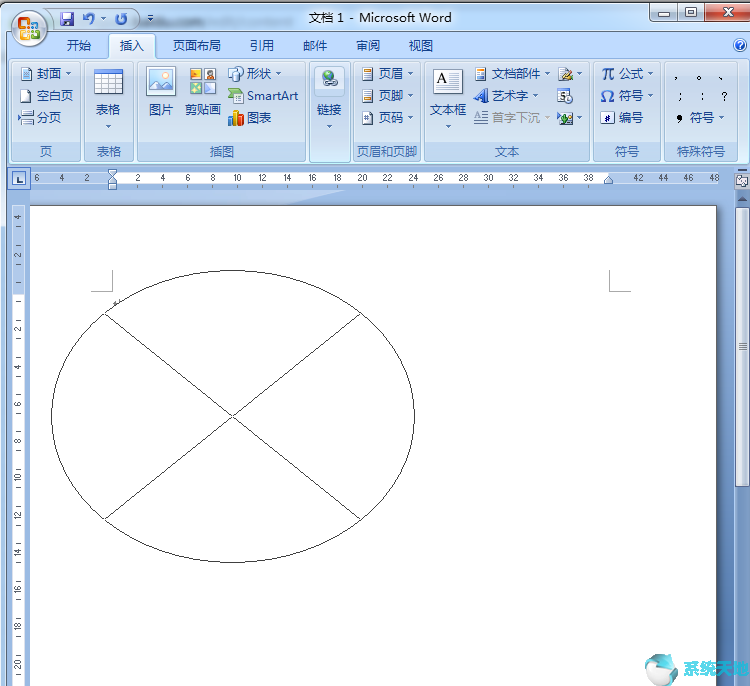Click the 表格 table grid icon

tap(109, 82)
